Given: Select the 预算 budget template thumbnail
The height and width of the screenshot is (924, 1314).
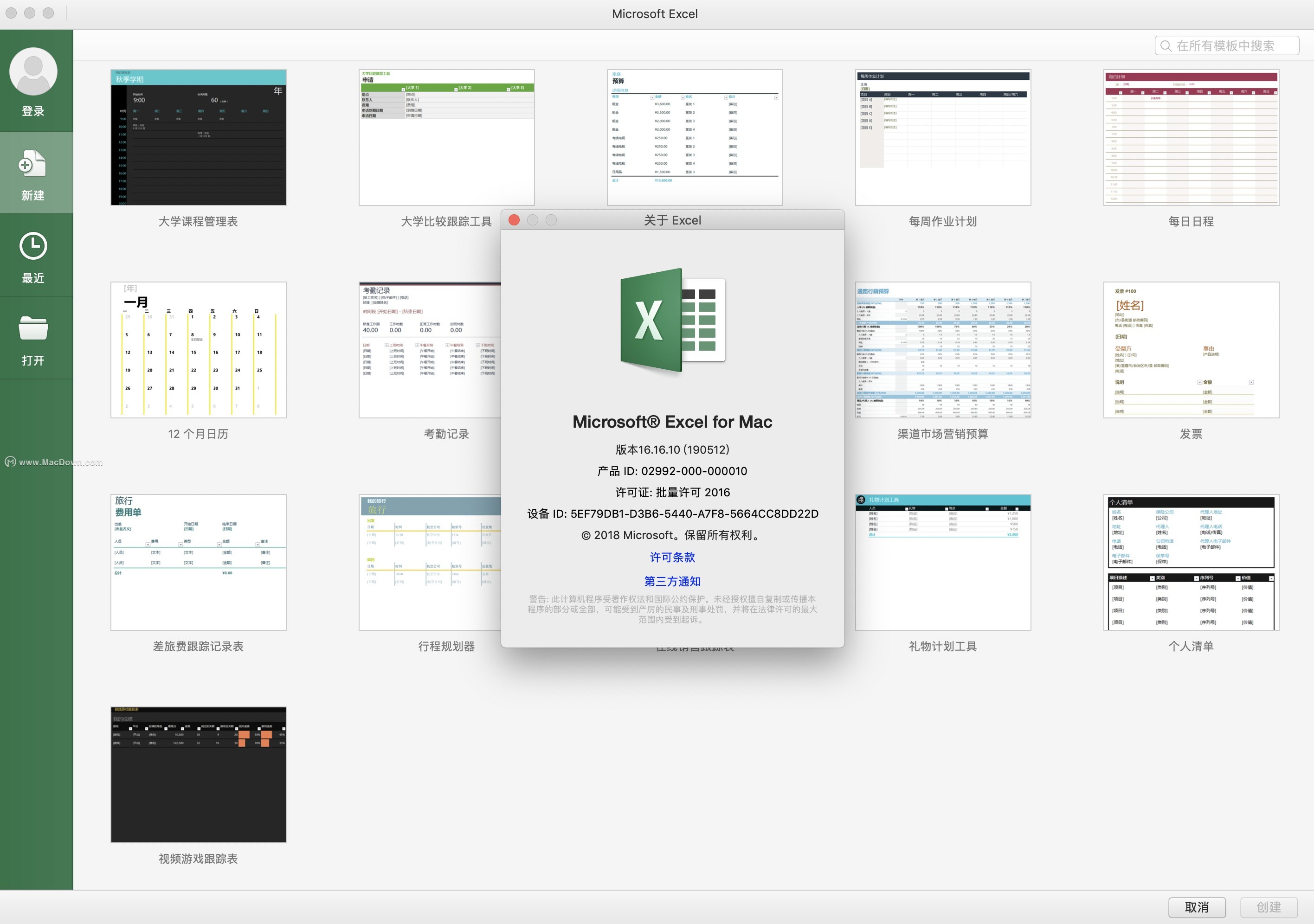Looking at the screenshot, I should tap(695, 137).
